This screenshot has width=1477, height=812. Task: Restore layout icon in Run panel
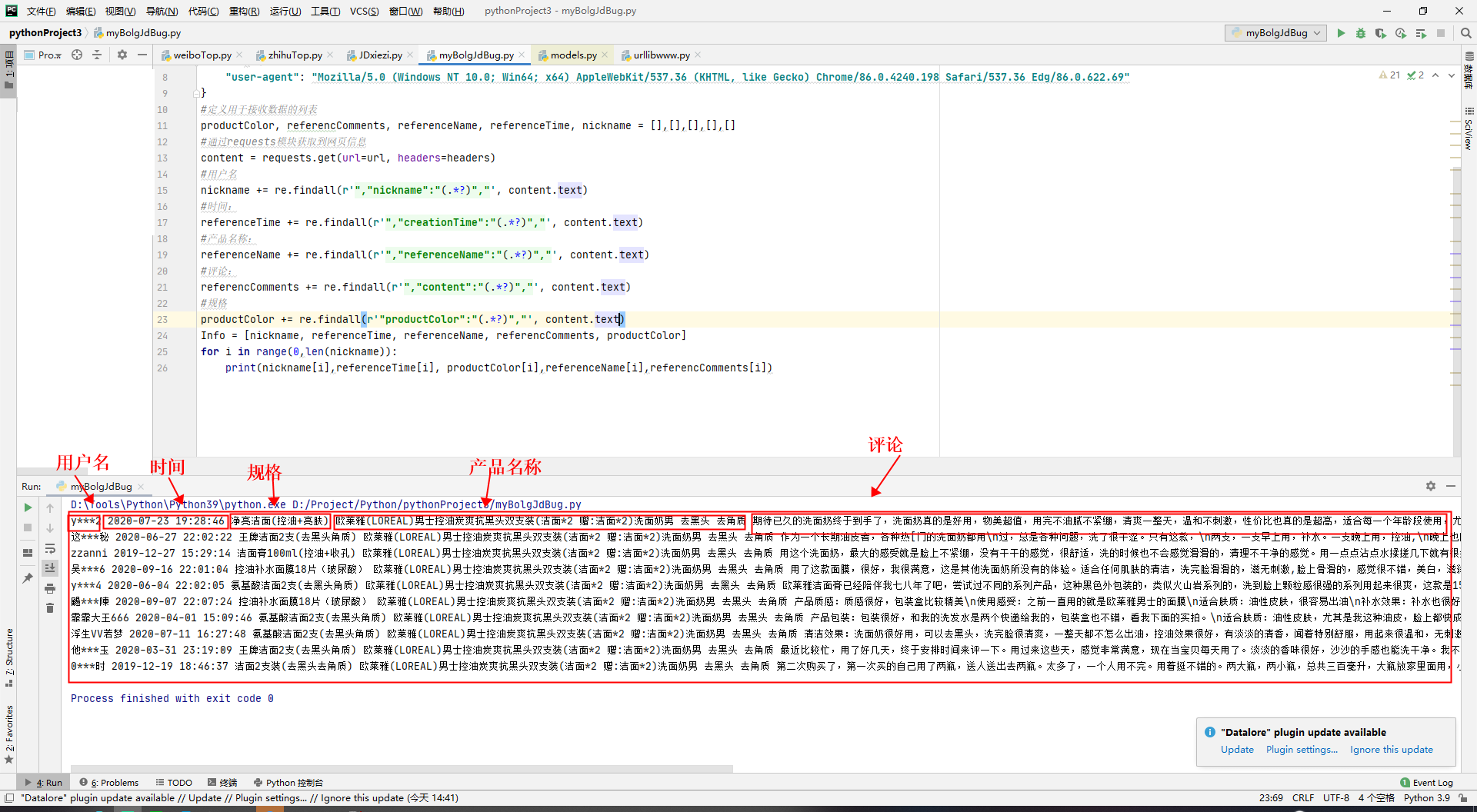point(28,552)
